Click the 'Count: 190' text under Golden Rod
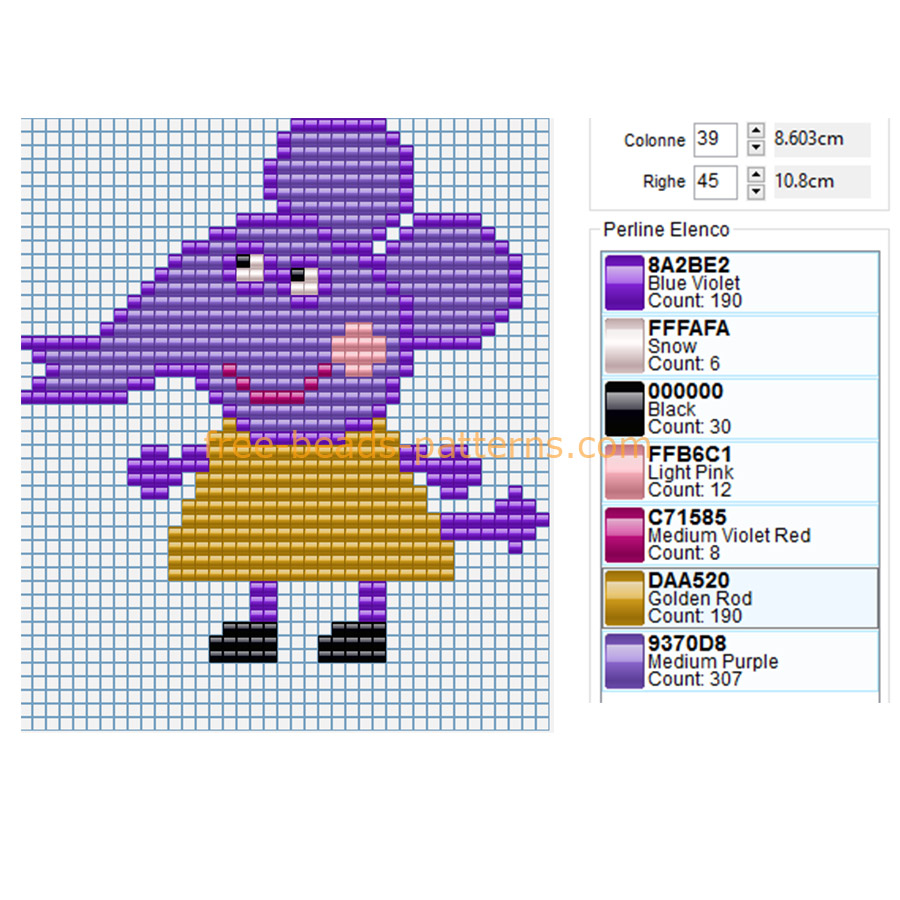This screenshot has width=900, height=900. [695, 616]
